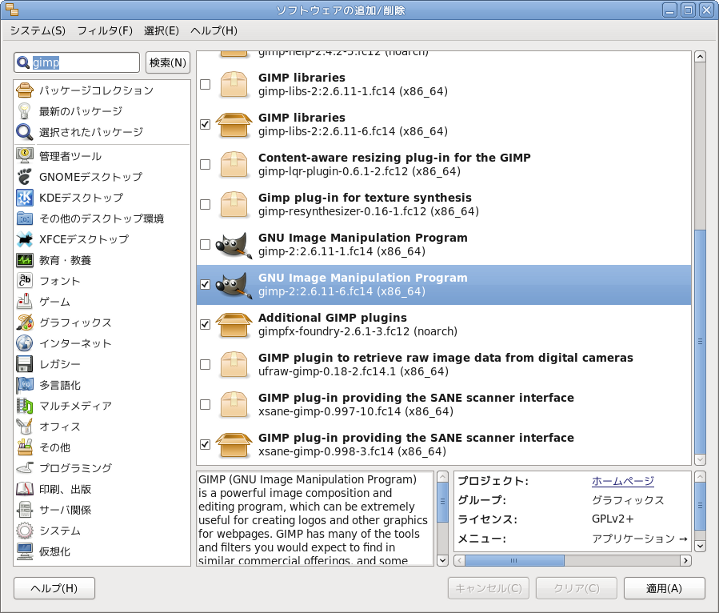Uncheck the gimpfx-foundry Additional GIMP plugins checkbox
Image resolution: width=719 pixels, height=613 pixels.
pyautogui.click(x=205, y=325)
